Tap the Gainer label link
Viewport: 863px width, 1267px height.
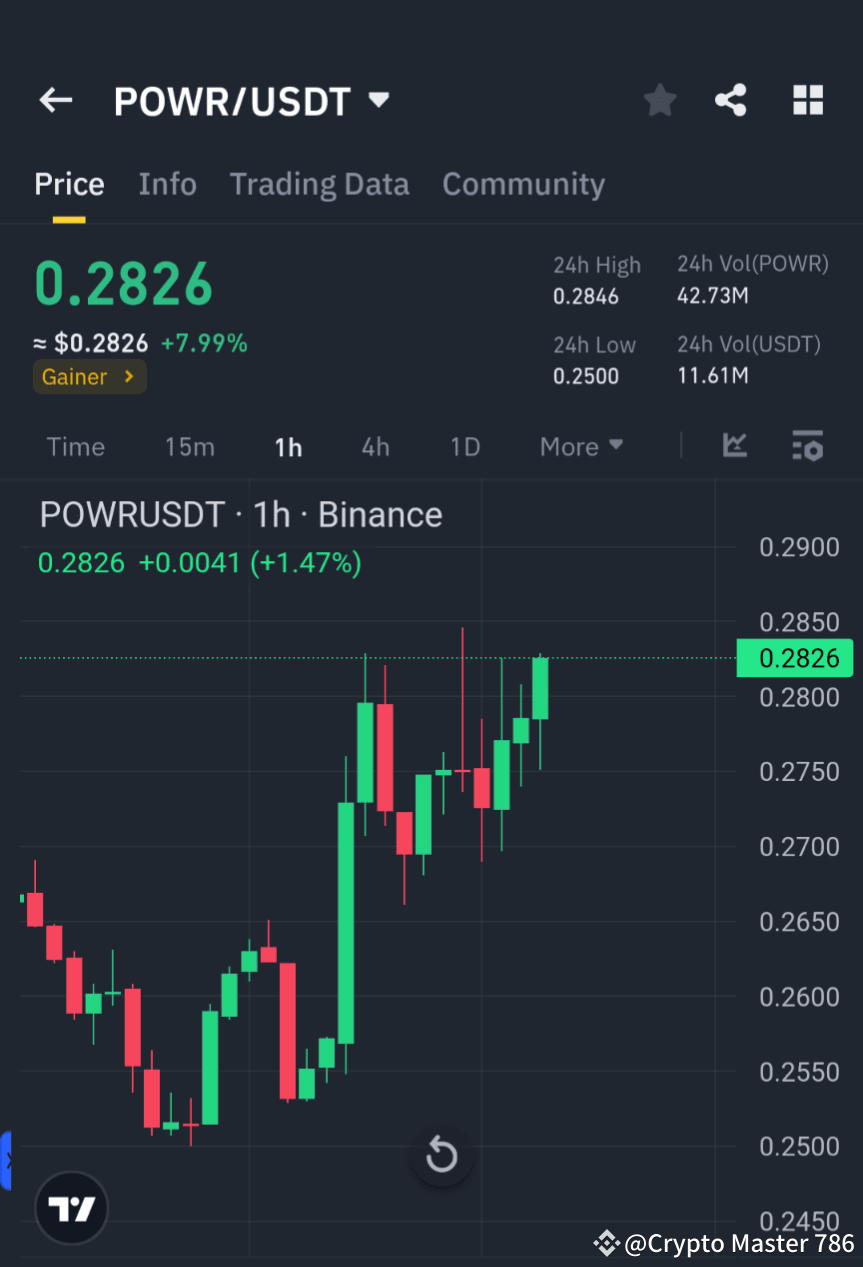point(89,377)
